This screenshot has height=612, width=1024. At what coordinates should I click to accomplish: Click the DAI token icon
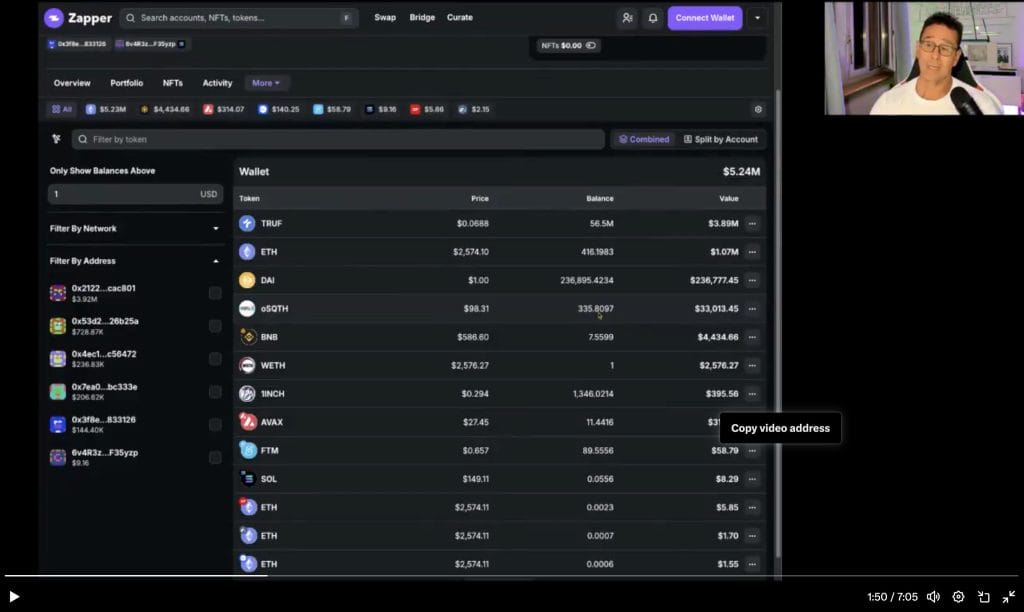[x=247, y=280]
